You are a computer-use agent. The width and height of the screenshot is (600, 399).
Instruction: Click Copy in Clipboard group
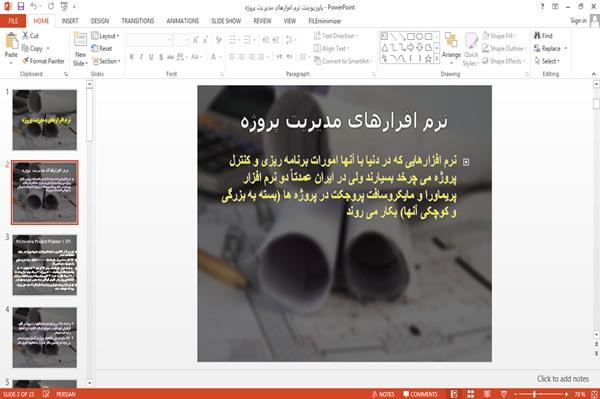pyautogui.click(x=33, y=49)
